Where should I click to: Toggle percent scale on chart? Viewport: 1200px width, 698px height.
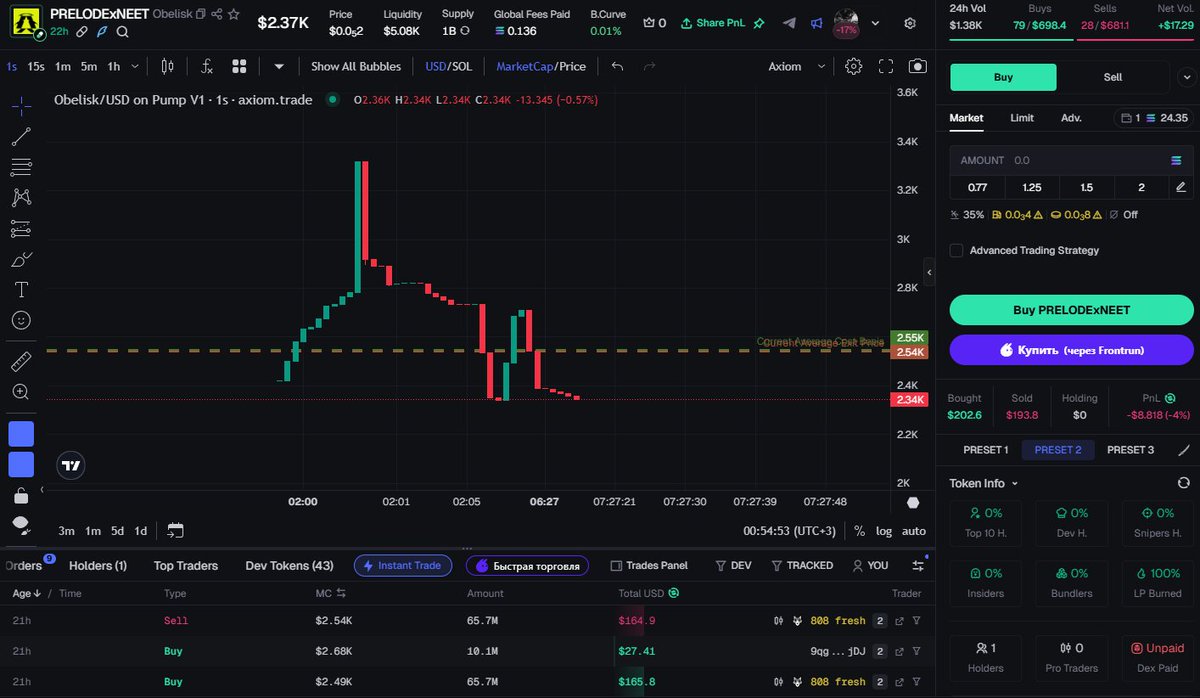(859, 531)
